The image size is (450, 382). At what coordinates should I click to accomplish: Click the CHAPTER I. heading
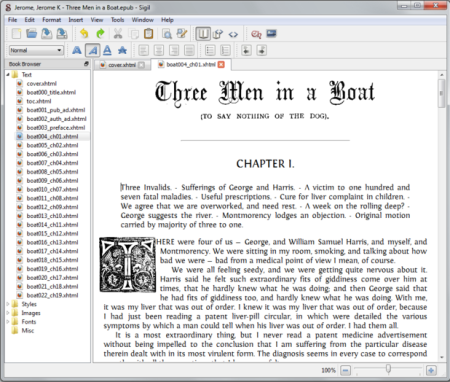coord(265,164)
